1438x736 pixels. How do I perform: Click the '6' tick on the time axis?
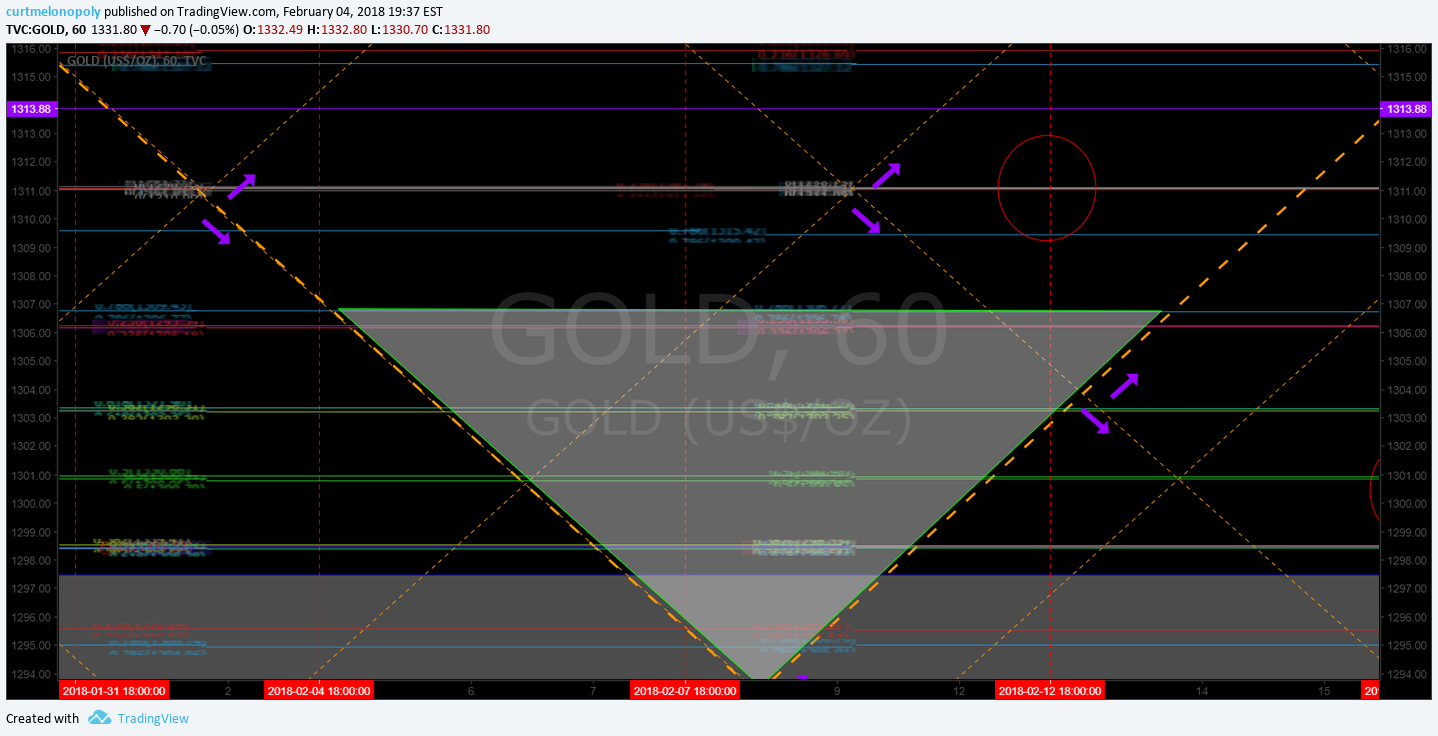[471, 691]
